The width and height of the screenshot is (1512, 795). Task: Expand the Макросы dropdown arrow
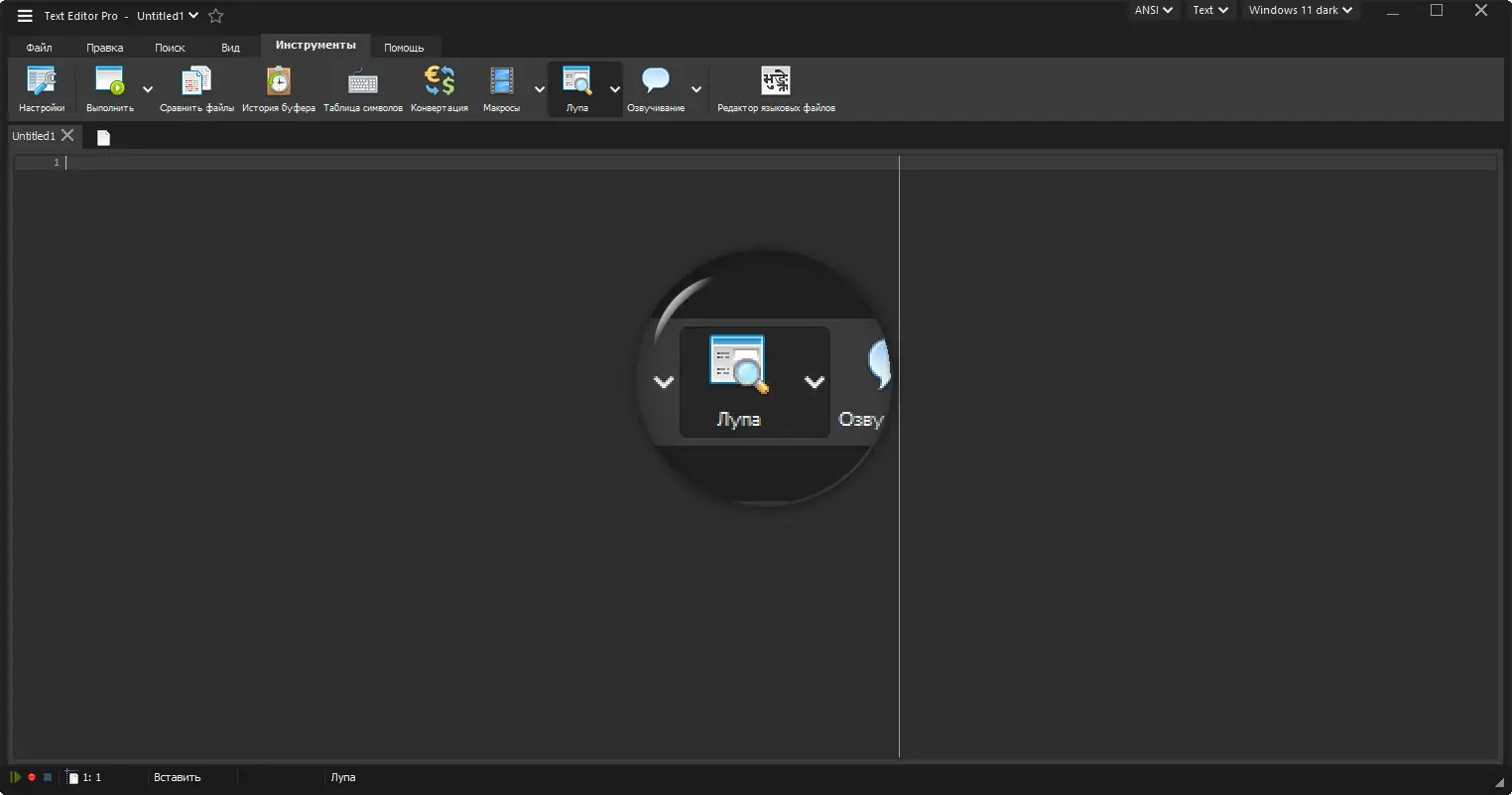(x=540, y=89)
